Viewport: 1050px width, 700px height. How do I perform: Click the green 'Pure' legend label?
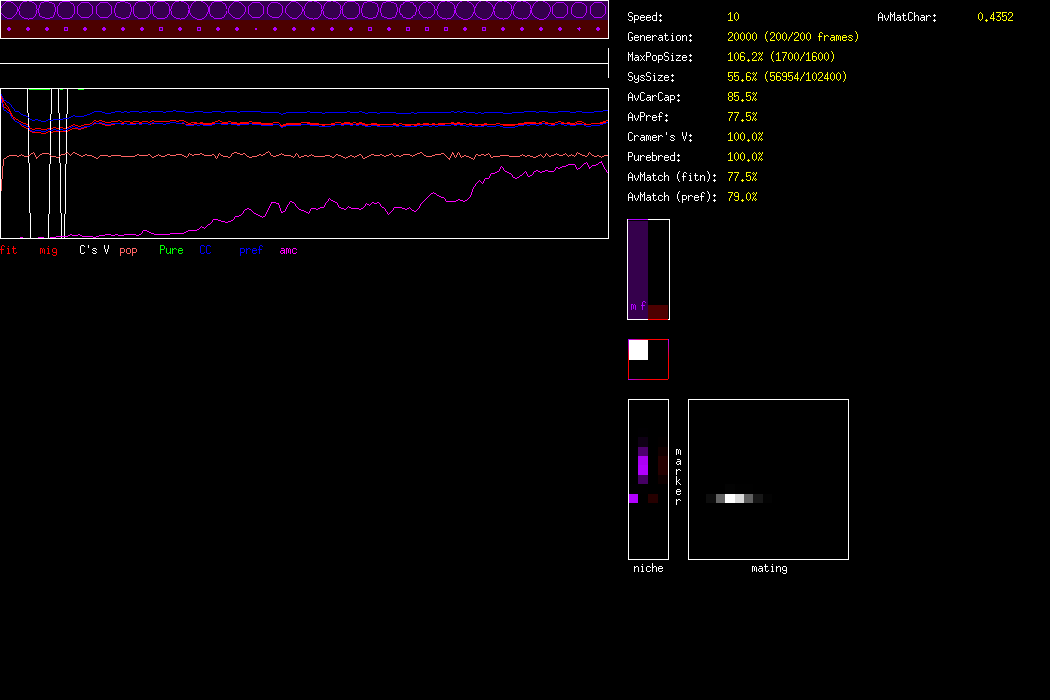[x=171, y=250]
